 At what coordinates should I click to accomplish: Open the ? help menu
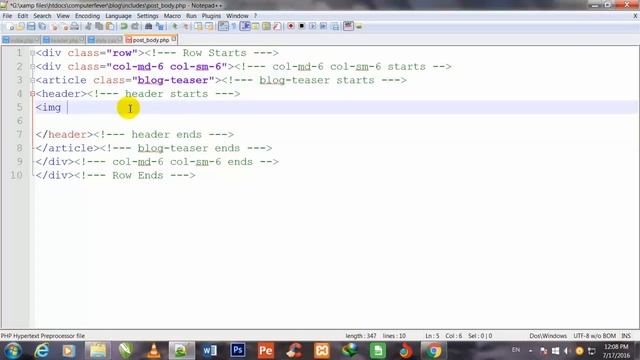coord(256,16)
